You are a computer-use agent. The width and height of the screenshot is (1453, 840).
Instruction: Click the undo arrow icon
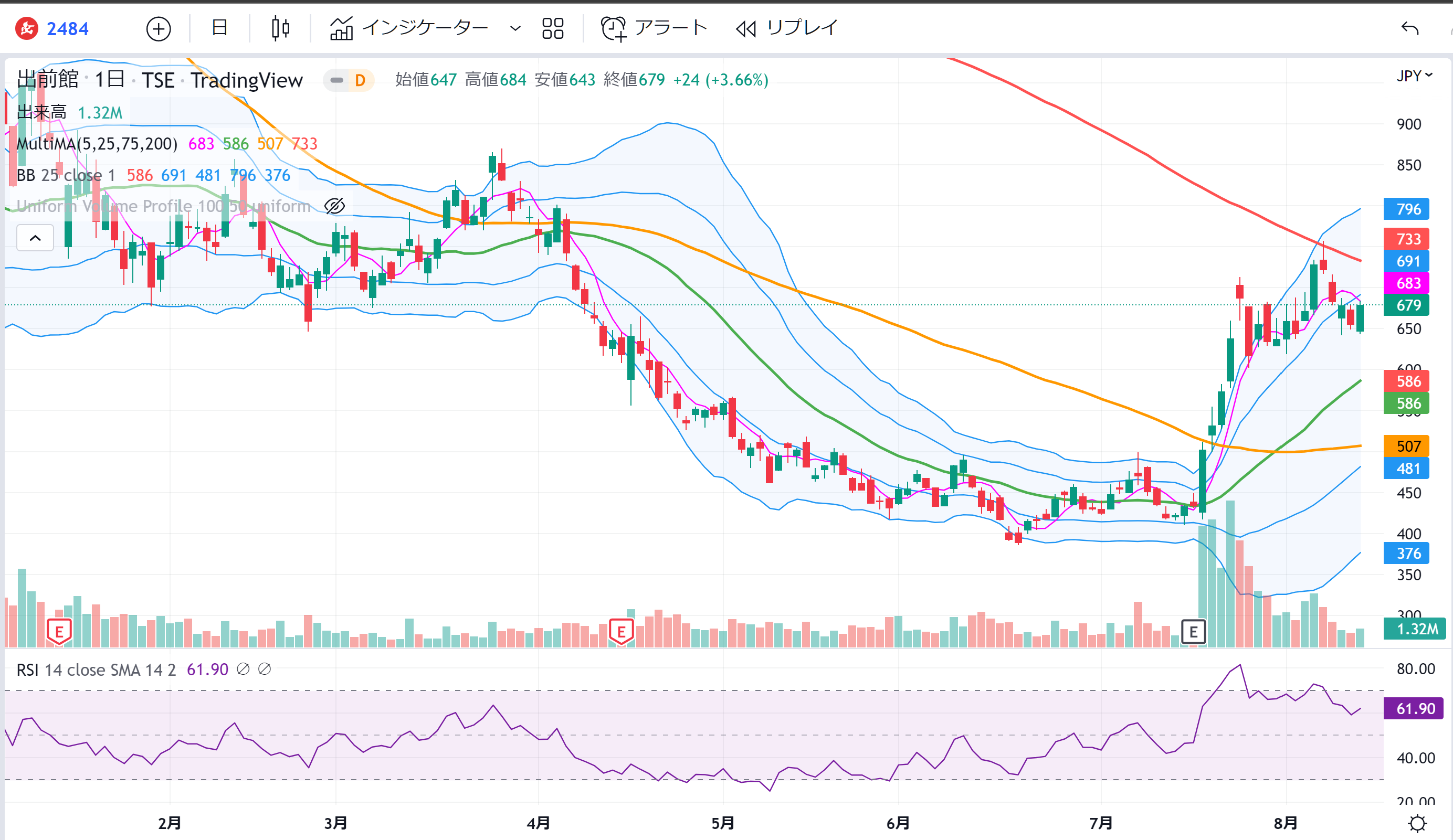tap(1410, 28)
